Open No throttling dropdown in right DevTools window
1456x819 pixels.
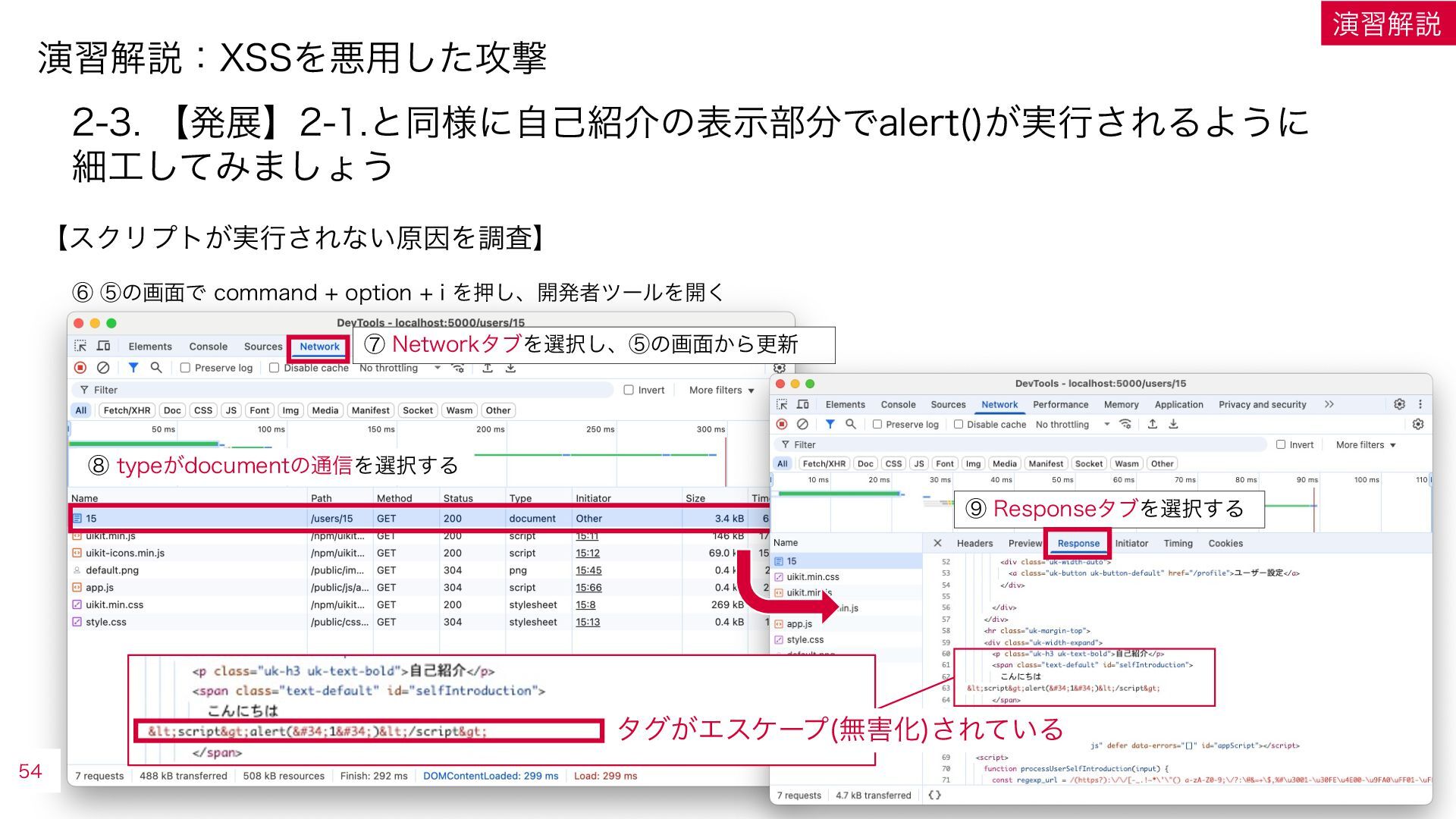tap(1072, 425)
